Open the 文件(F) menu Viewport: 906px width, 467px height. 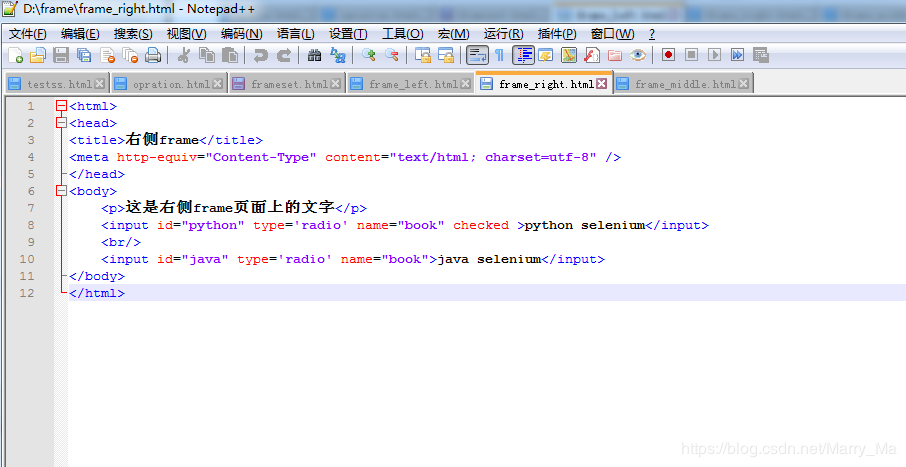pyautogui.click(x=28, y=34)
